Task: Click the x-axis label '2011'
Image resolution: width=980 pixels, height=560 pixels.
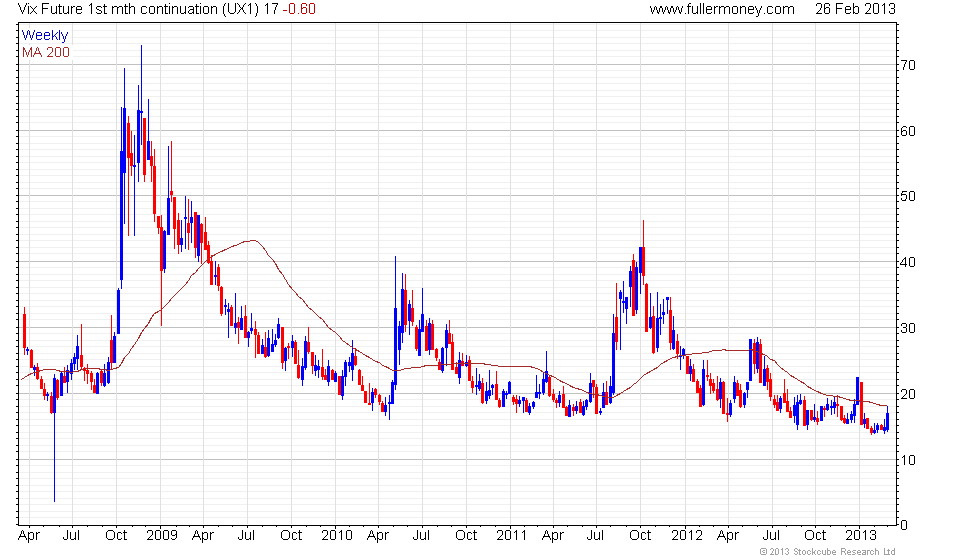Action: [x=512, y=536]
